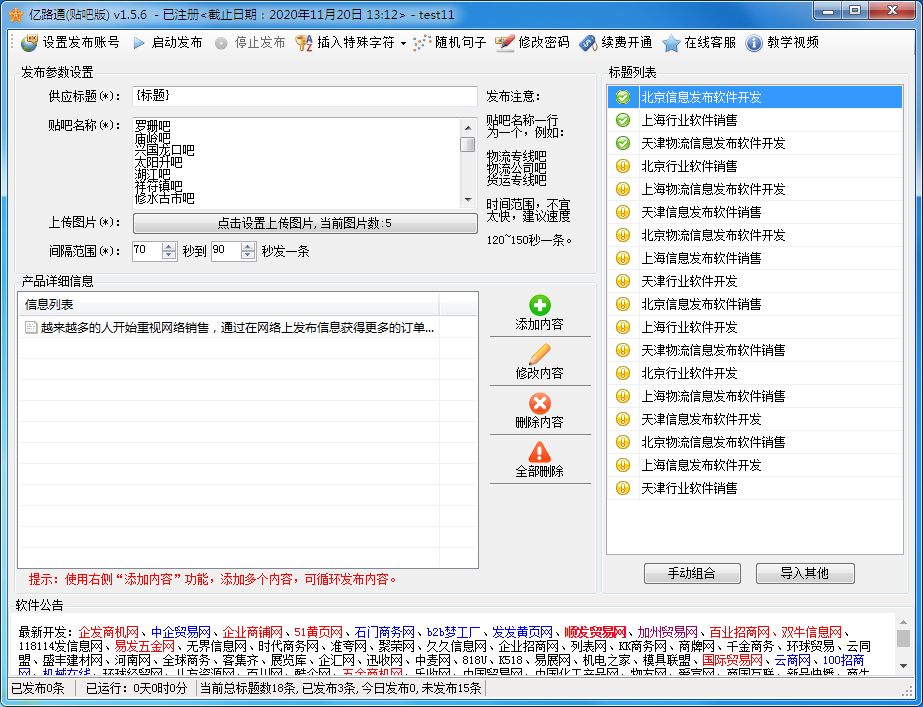Click the 贴吧名称 list scroll up arrow
The height and width of the screenshot is (707, 923).
coord(468,127)
